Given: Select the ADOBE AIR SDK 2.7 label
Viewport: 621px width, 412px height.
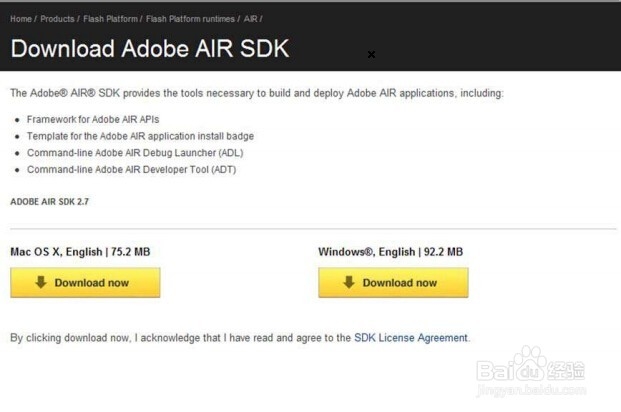Looking at the screenshot, I should (50, 202).
